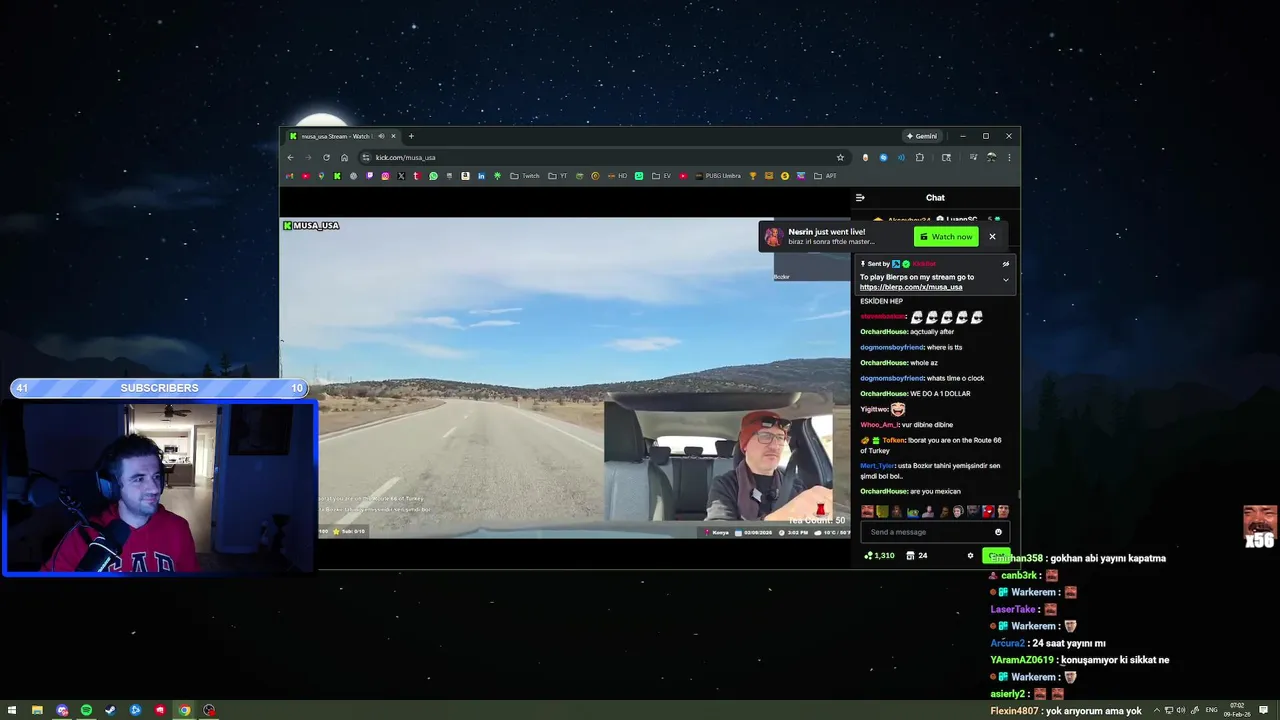Reload the Kick page
1280x720 pixels.
326,157
